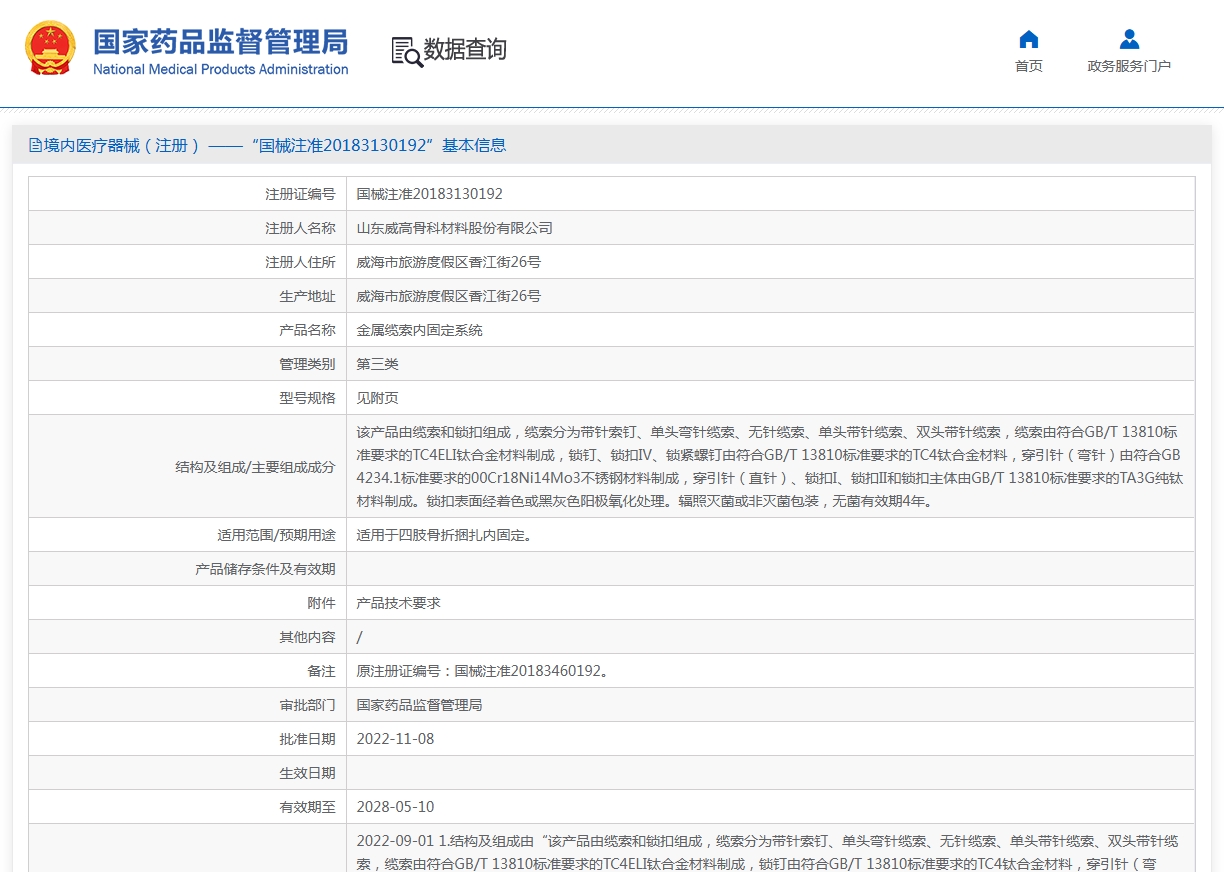Click 国家药品监督管理局 in 审批部门 row

pyautogui.click(x=419, y=705)
